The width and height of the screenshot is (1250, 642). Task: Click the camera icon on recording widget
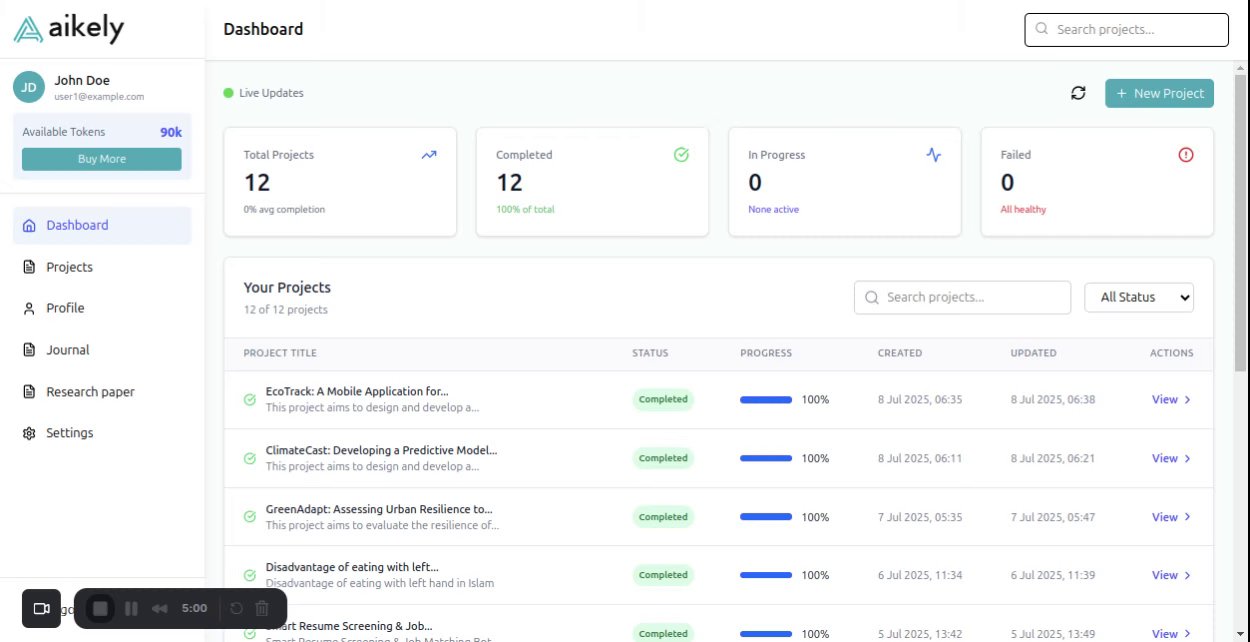42,608
